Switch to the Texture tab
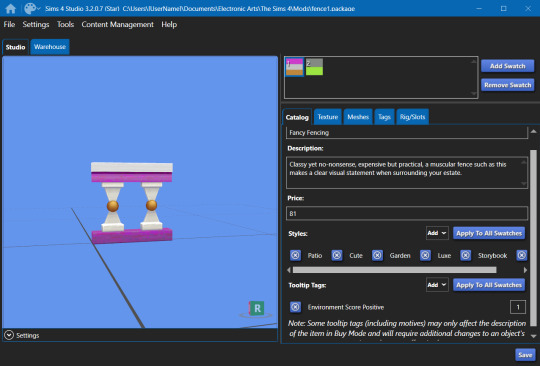 [328, 117]
